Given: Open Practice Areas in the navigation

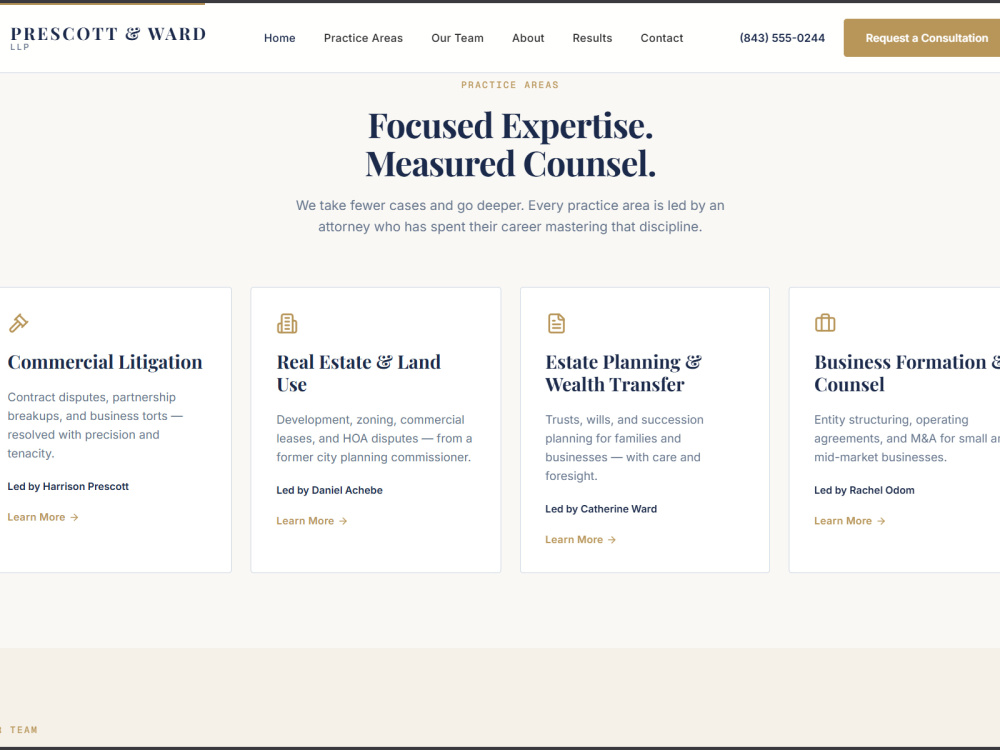Looking at the screenshot, I should (363, 38).
